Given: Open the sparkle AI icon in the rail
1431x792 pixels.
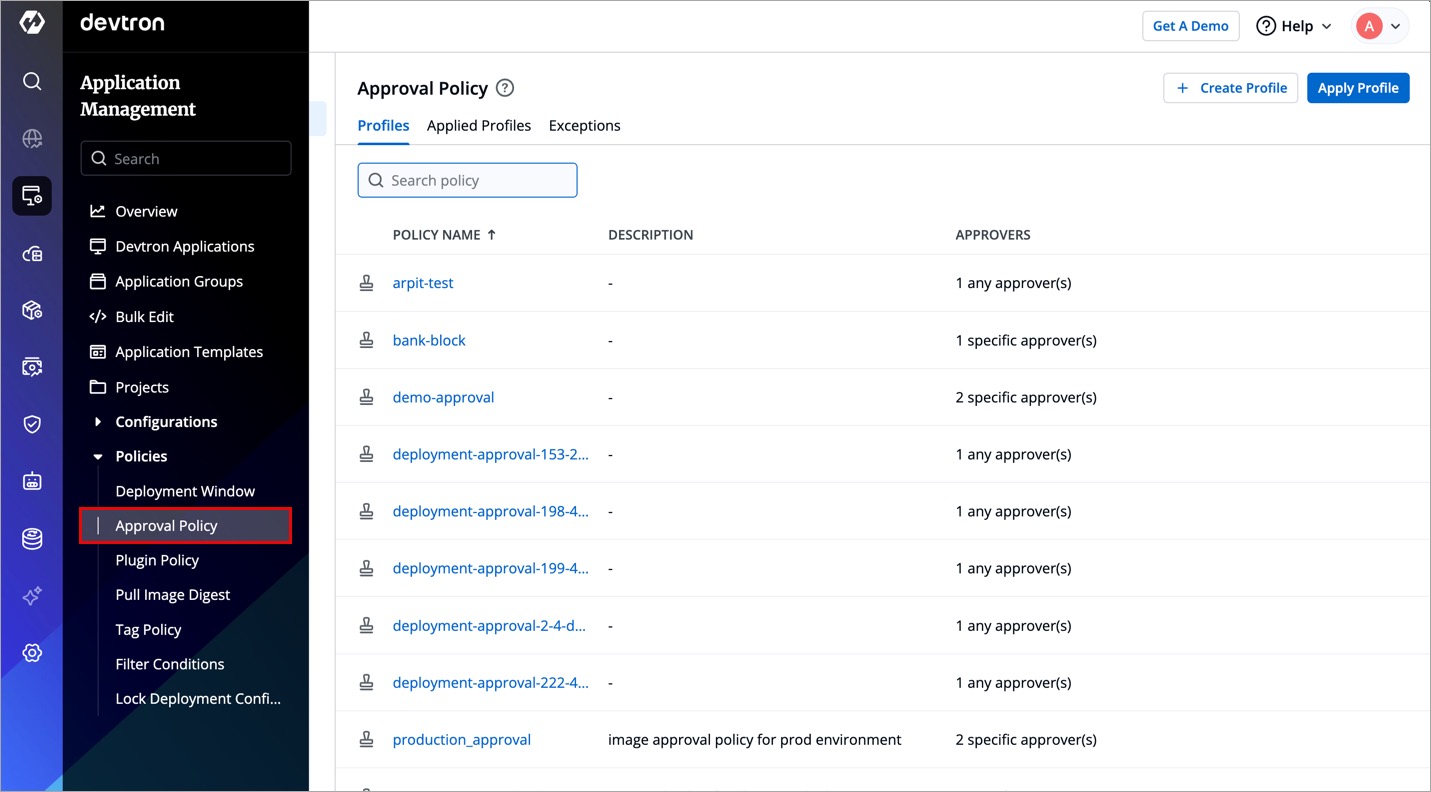Looking at the screenshot, I should [32, 596].
